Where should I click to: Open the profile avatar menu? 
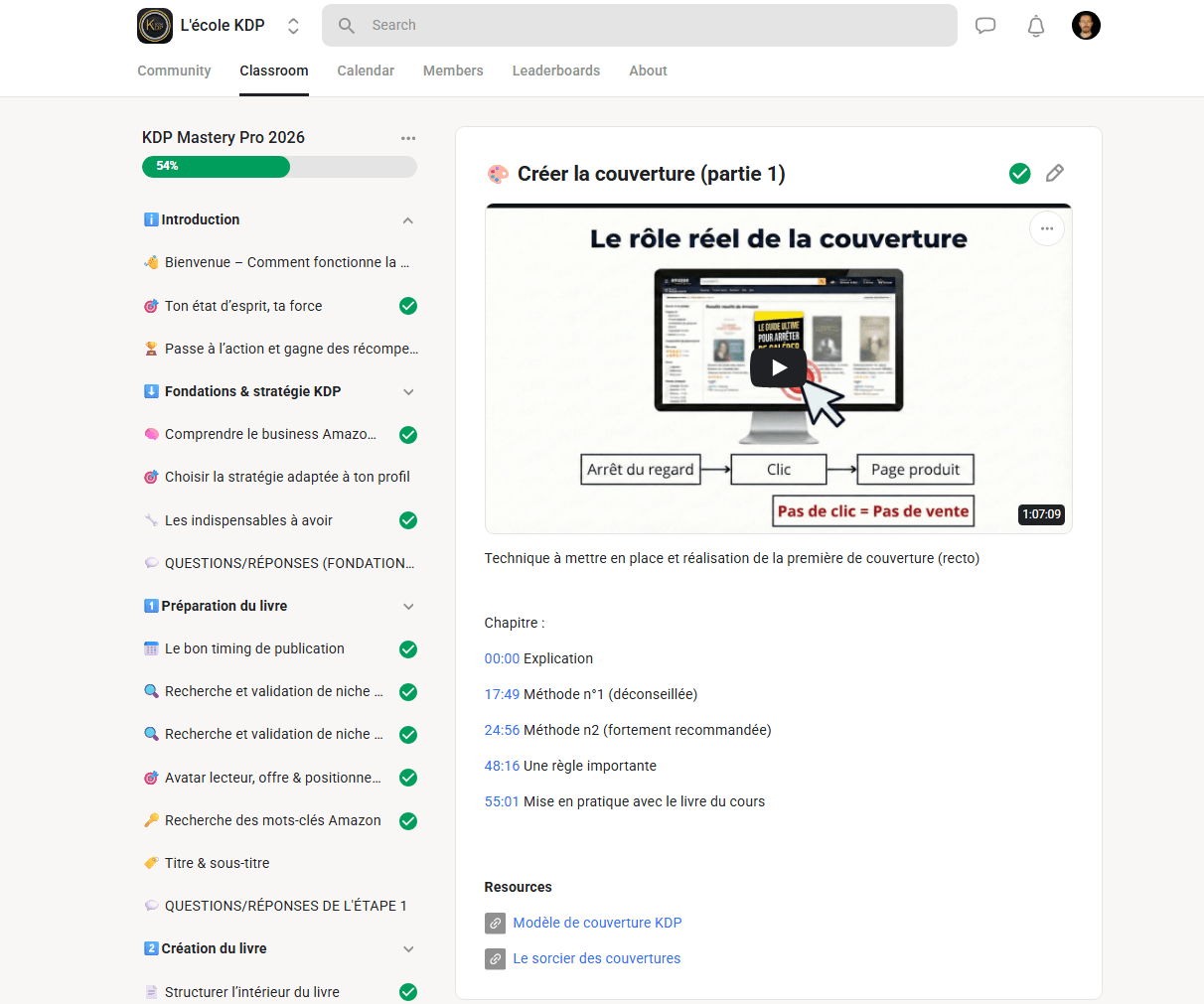1086,26
